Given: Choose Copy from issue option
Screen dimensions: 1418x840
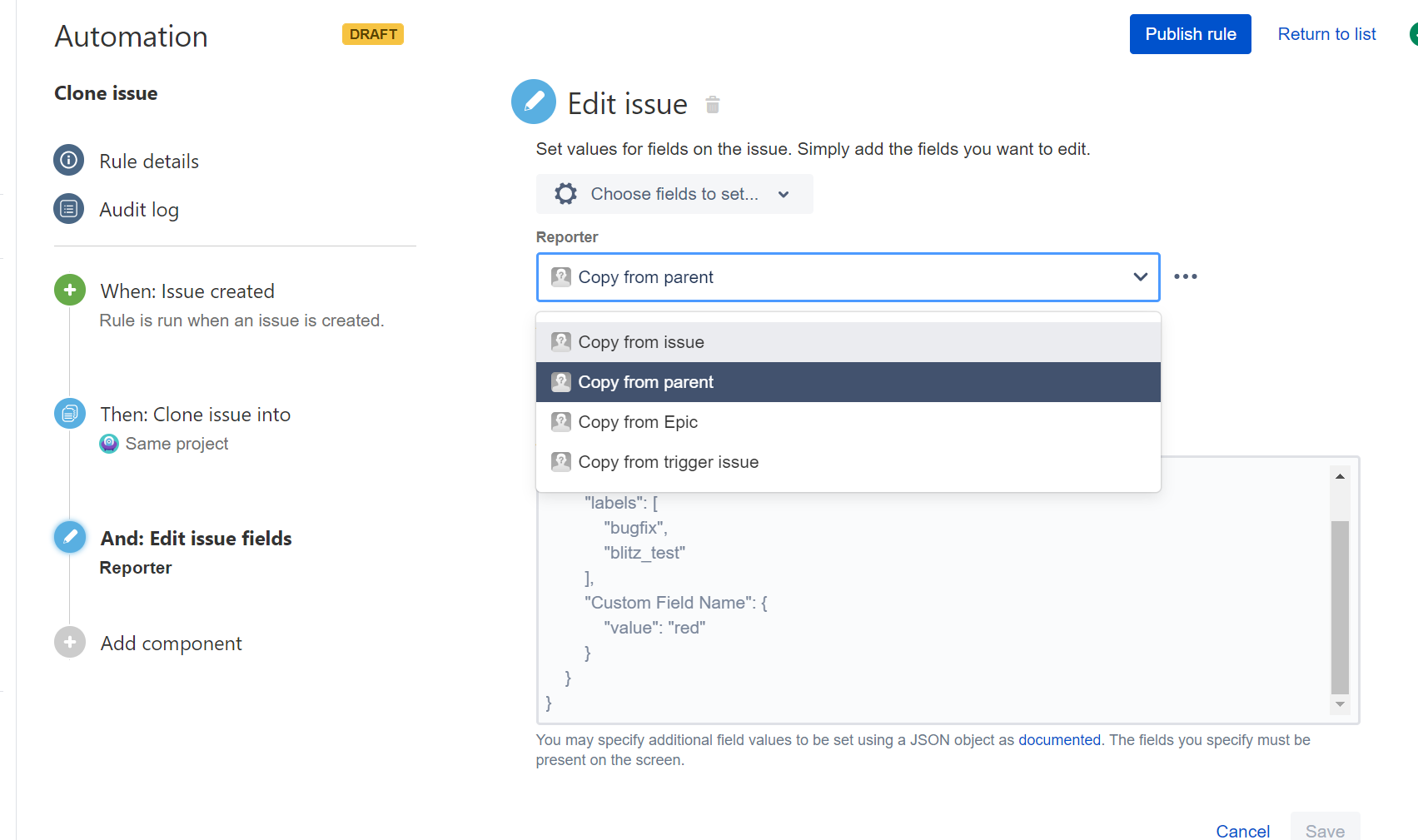Looking at the screenshot, I should pyautogui.click(x=848, y=342).
